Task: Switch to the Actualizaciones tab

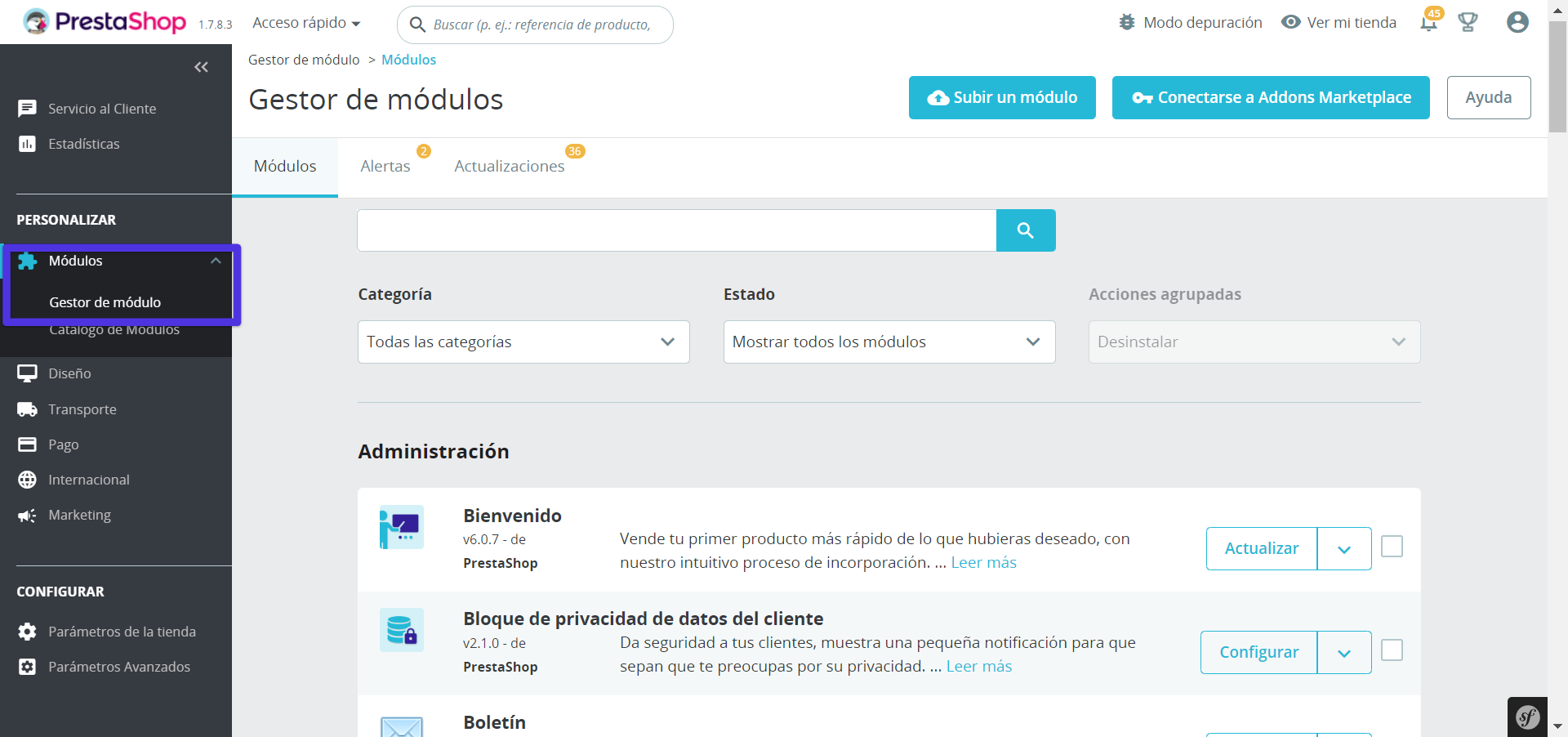Action: click(510, 167)
